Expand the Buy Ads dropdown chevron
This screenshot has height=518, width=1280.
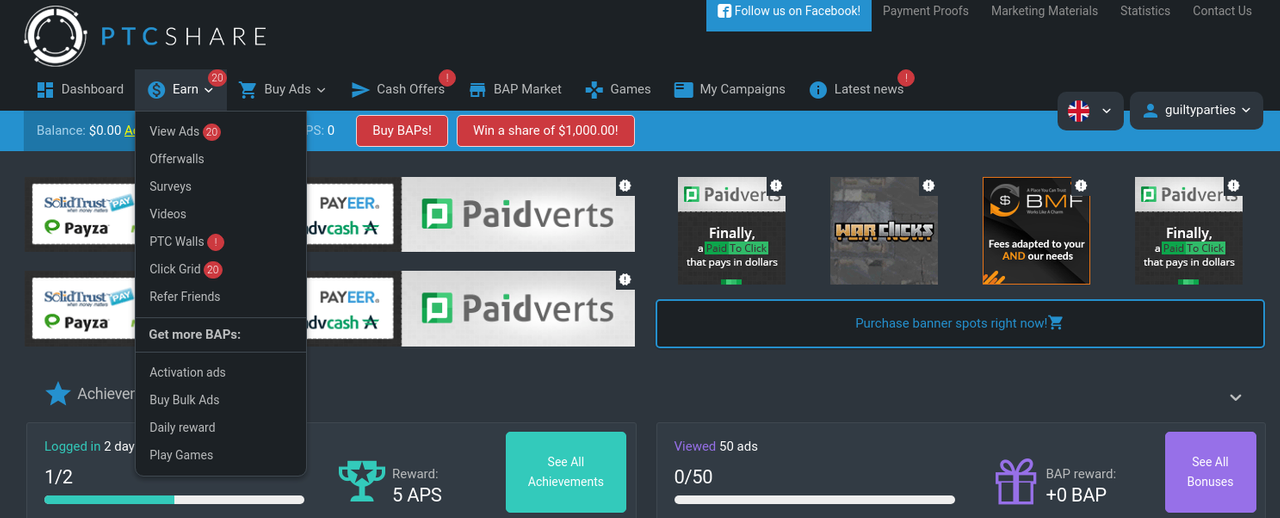pyautogui.click(x=321, y=90)
